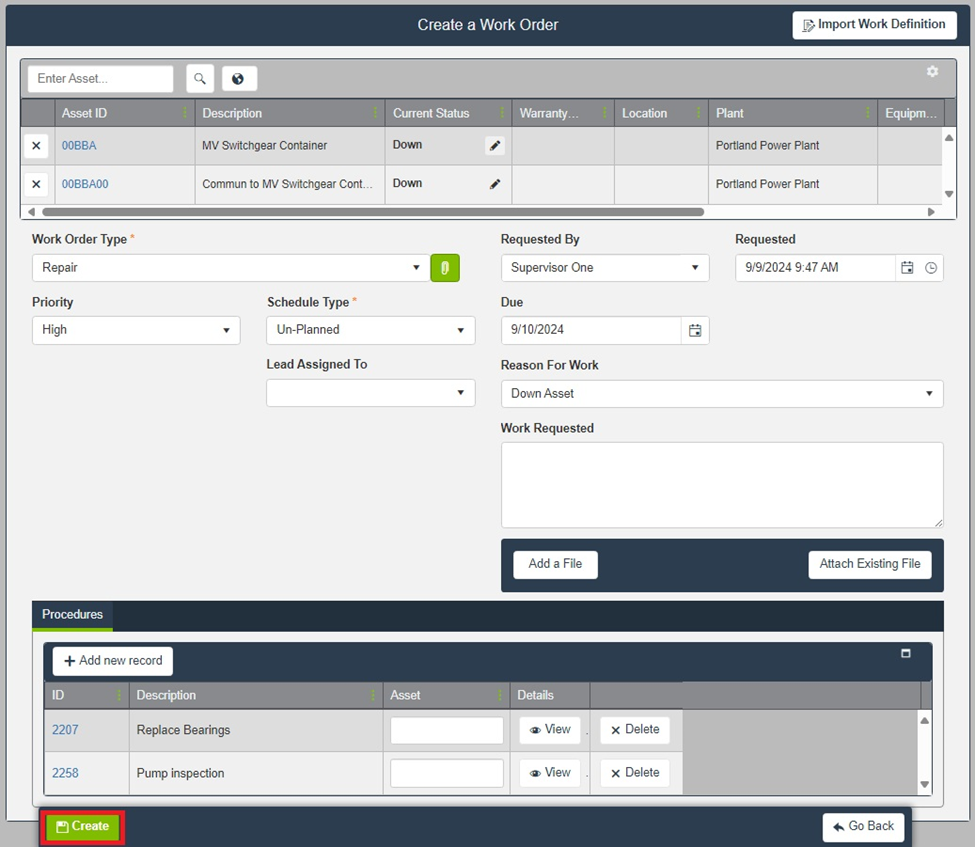The width and height of the screenshot is (975, 847).
Task: Click the asset search magnifier icon
Action: click(200, 79)
